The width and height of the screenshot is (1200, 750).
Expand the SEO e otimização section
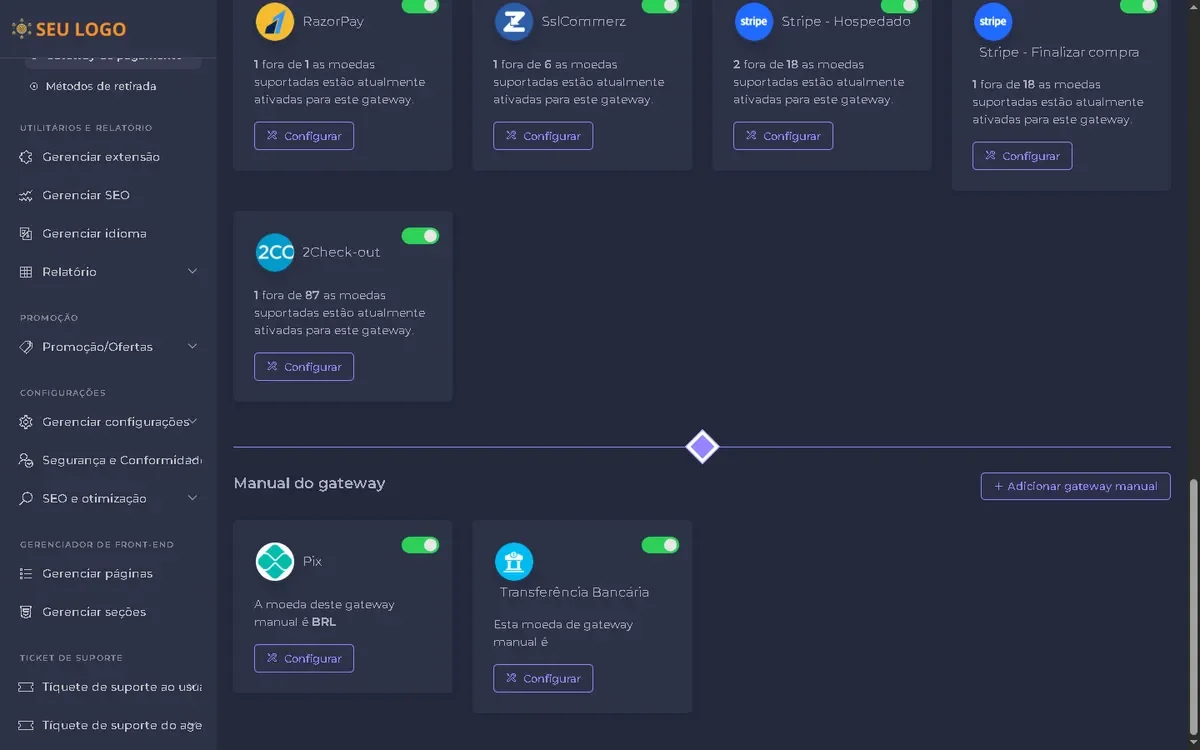click(192, 499)
